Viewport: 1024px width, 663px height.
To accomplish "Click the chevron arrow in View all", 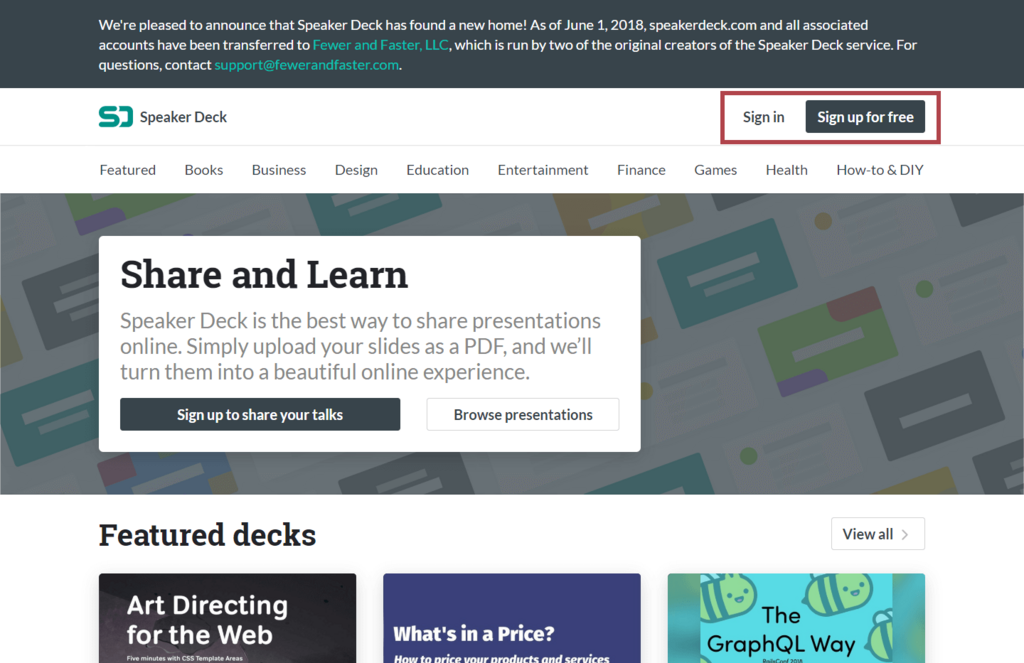I will [x=905, y=534].
